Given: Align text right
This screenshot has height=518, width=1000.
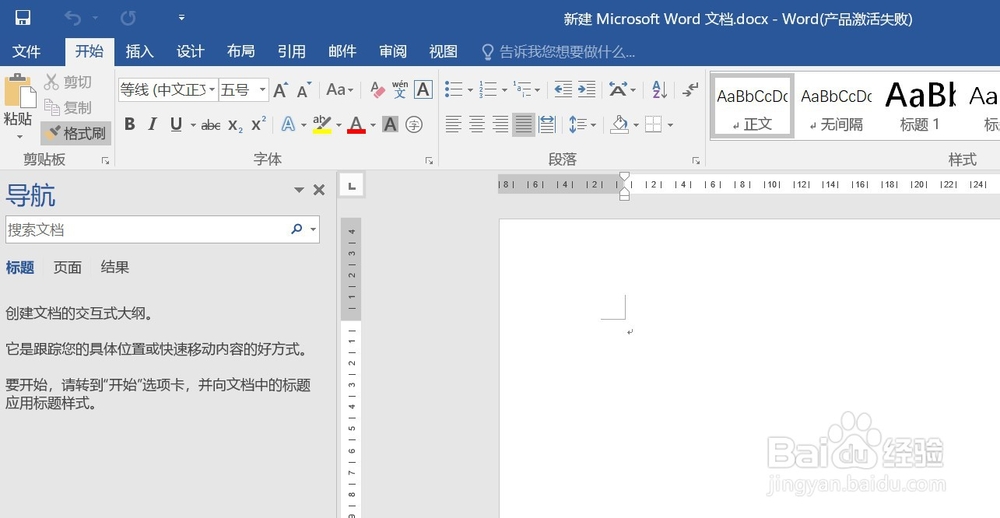Looking at the screenshot, I should coord(501,124).
